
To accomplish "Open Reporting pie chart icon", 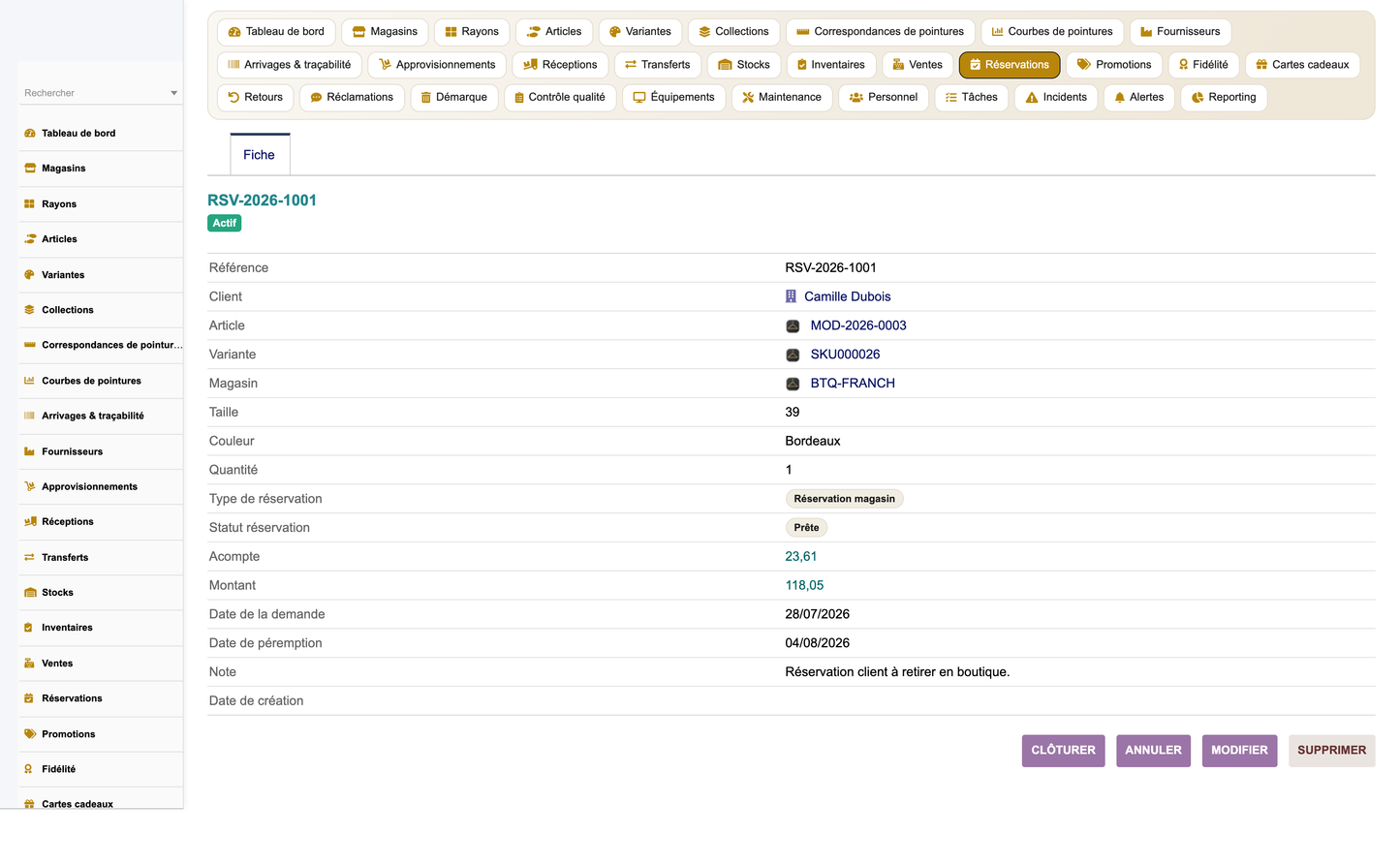I will [1198, 98].
